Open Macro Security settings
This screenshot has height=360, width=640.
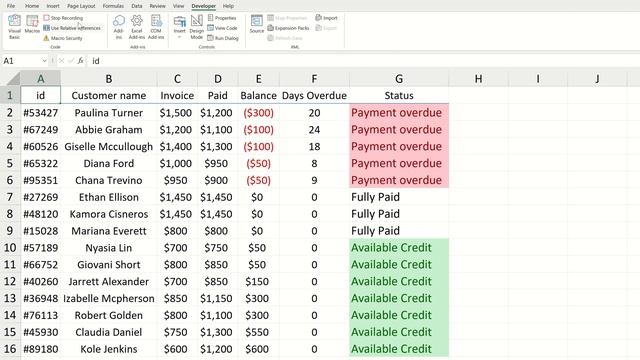pos(63,38)
